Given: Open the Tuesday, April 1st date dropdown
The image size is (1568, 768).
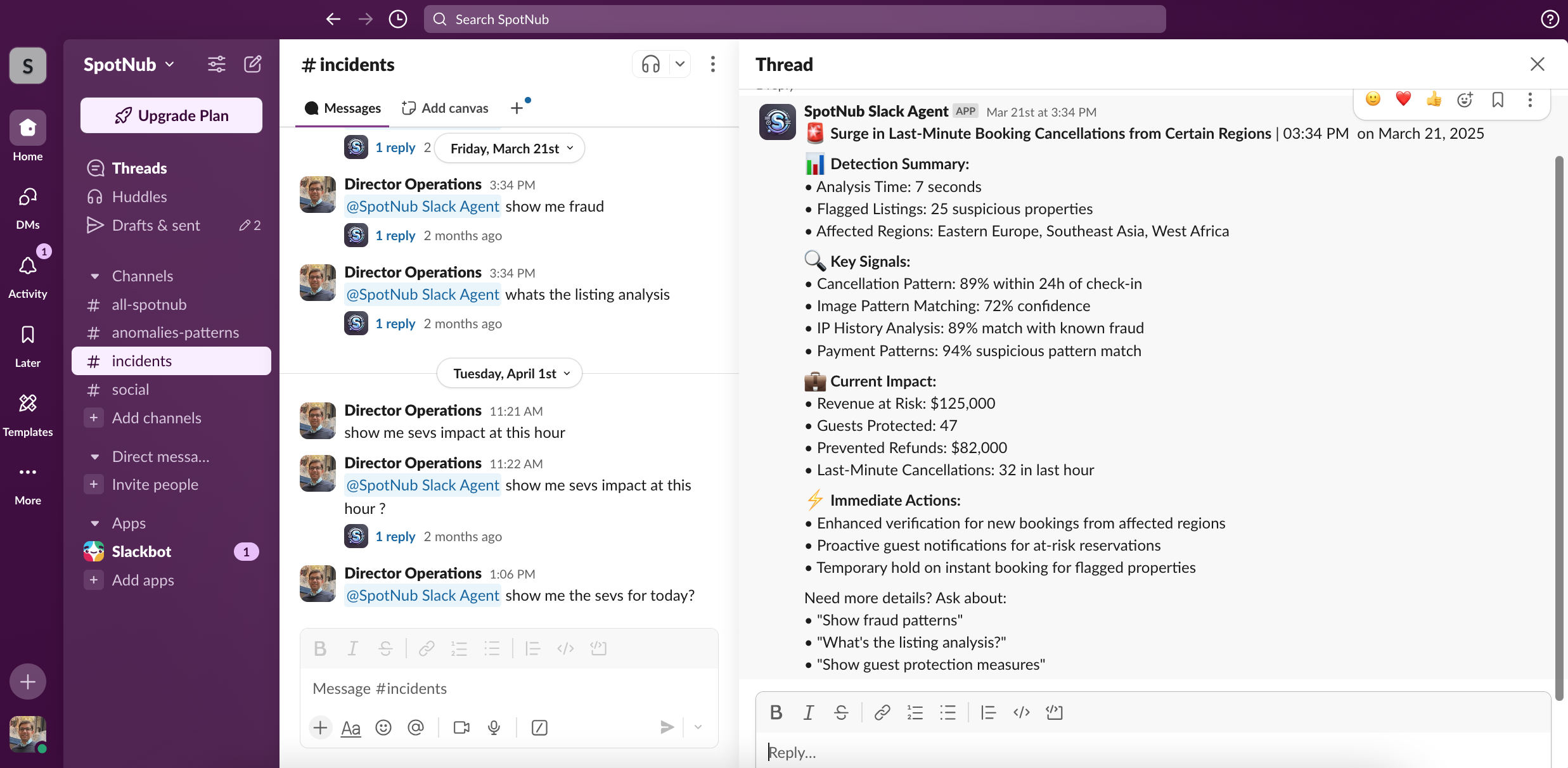Looking at the screenshot, I should tap(510, 373).
